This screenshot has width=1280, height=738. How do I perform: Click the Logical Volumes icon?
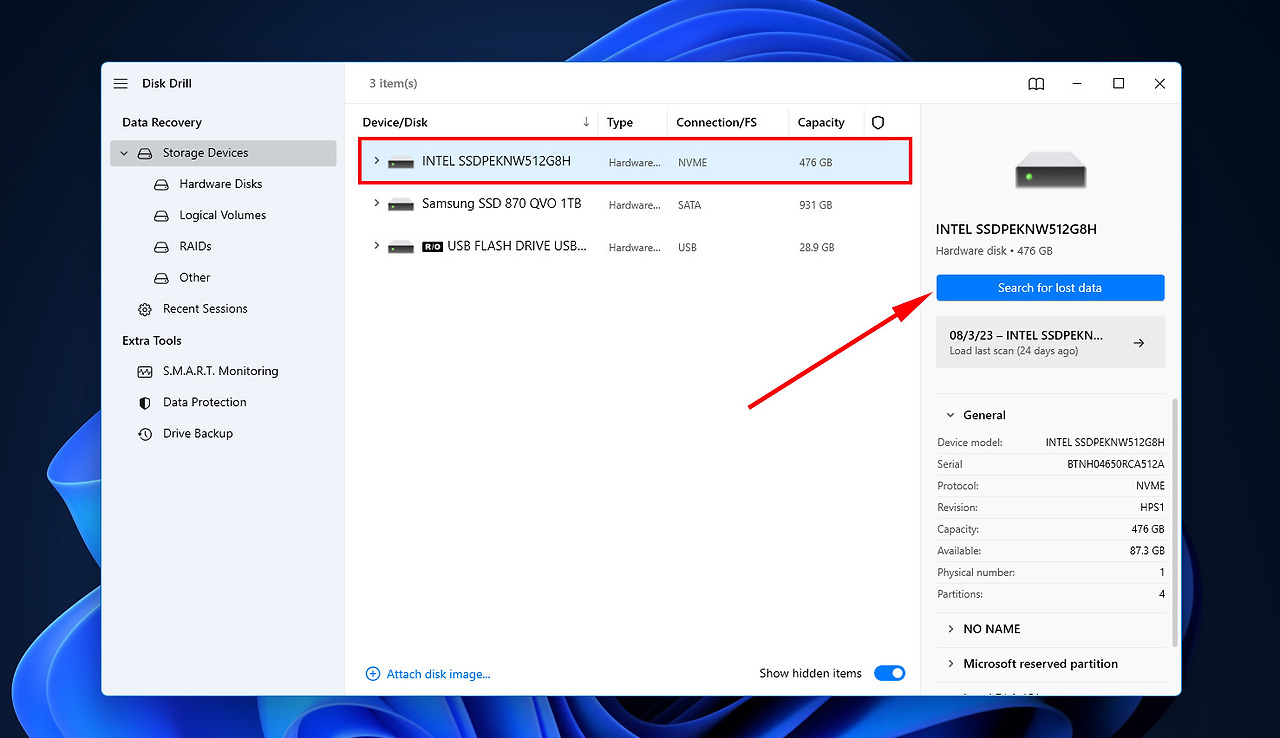(x=161, y=215)
